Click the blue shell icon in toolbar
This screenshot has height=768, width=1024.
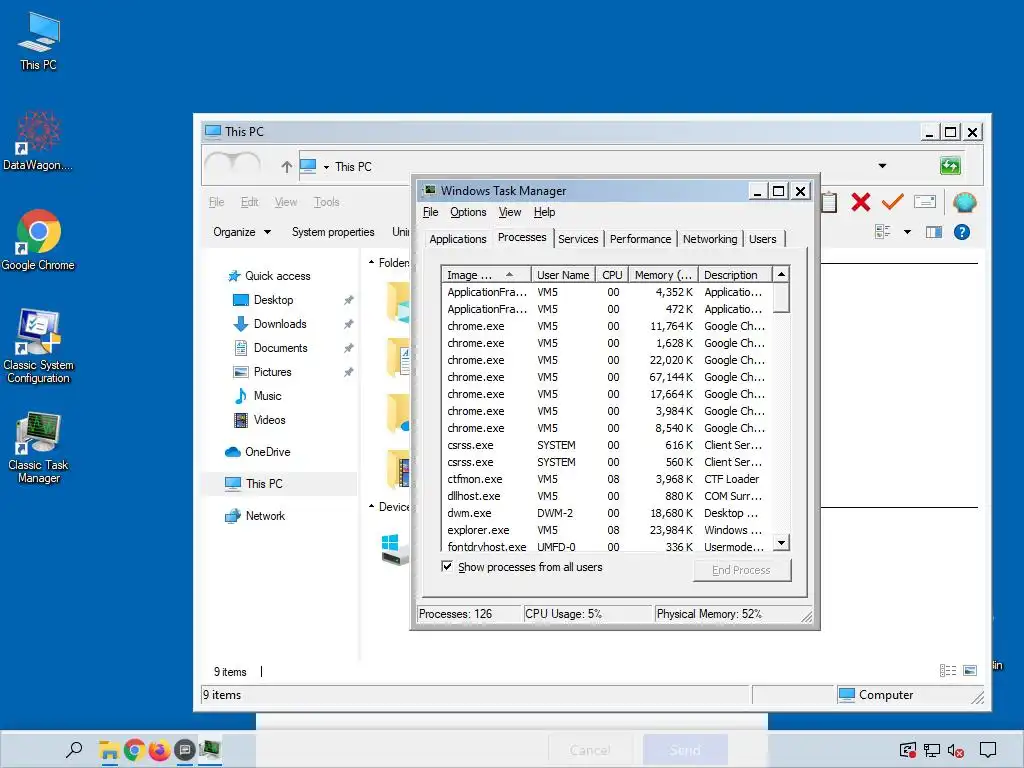pyautogui.click(x=964, y=202)
